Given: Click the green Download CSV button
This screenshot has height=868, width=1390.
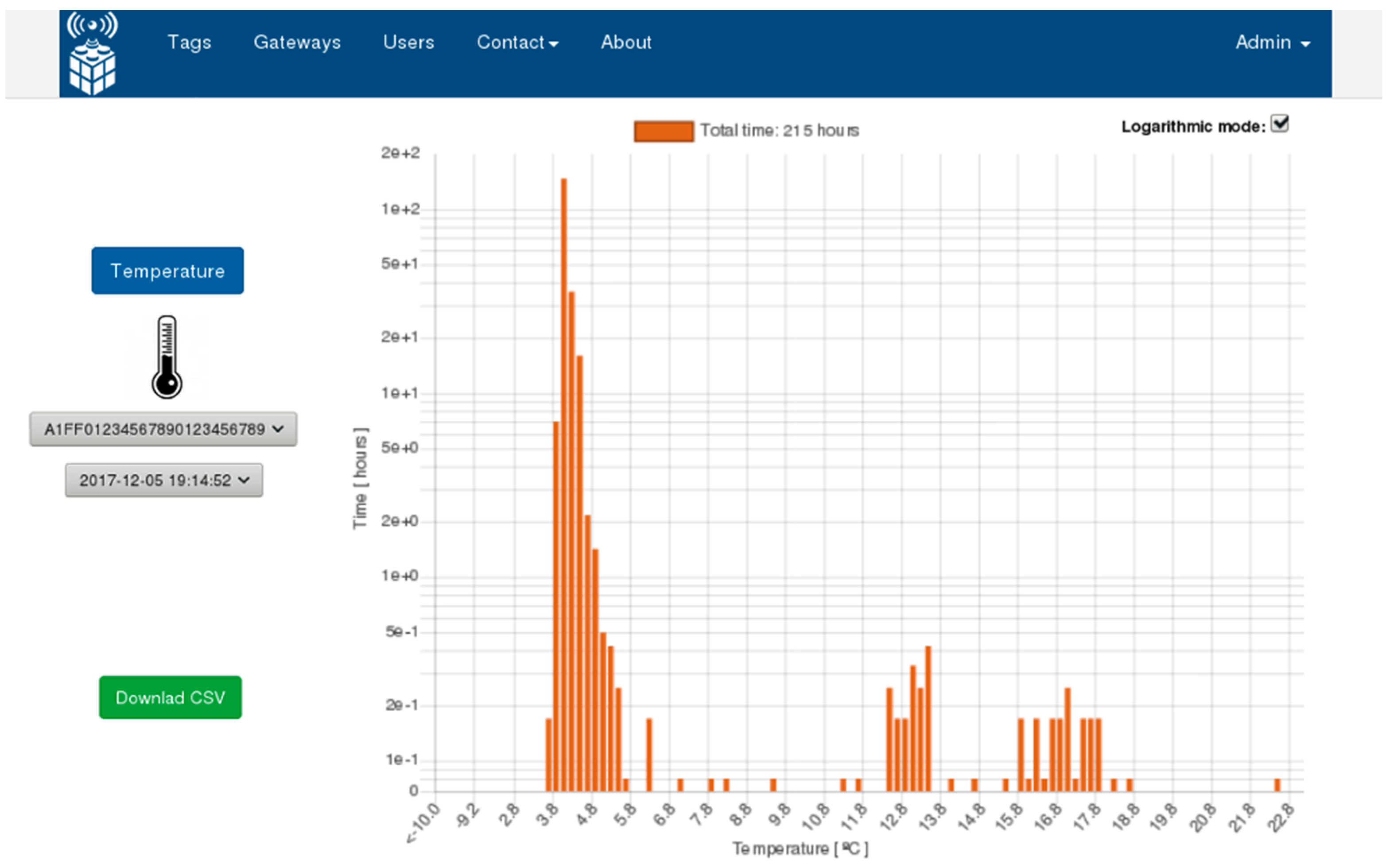Looking at the screenshot, I should [x=170, y=697].
